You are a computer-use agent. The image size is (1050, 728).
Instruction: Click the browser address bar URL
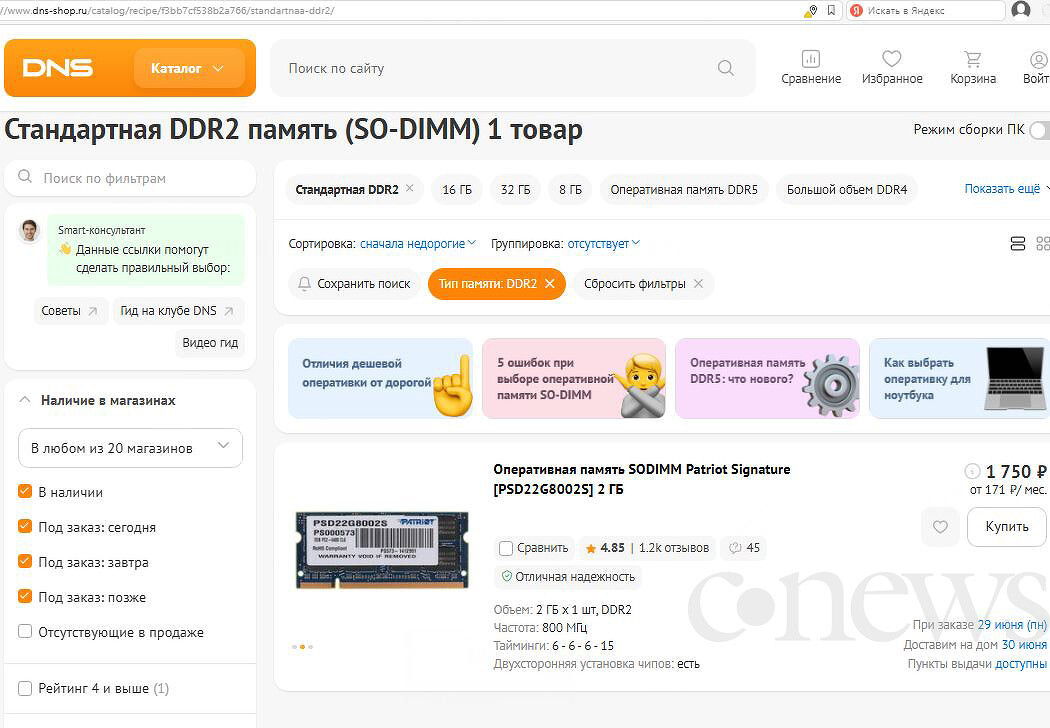pyautogui.click(x=167, y=11)
